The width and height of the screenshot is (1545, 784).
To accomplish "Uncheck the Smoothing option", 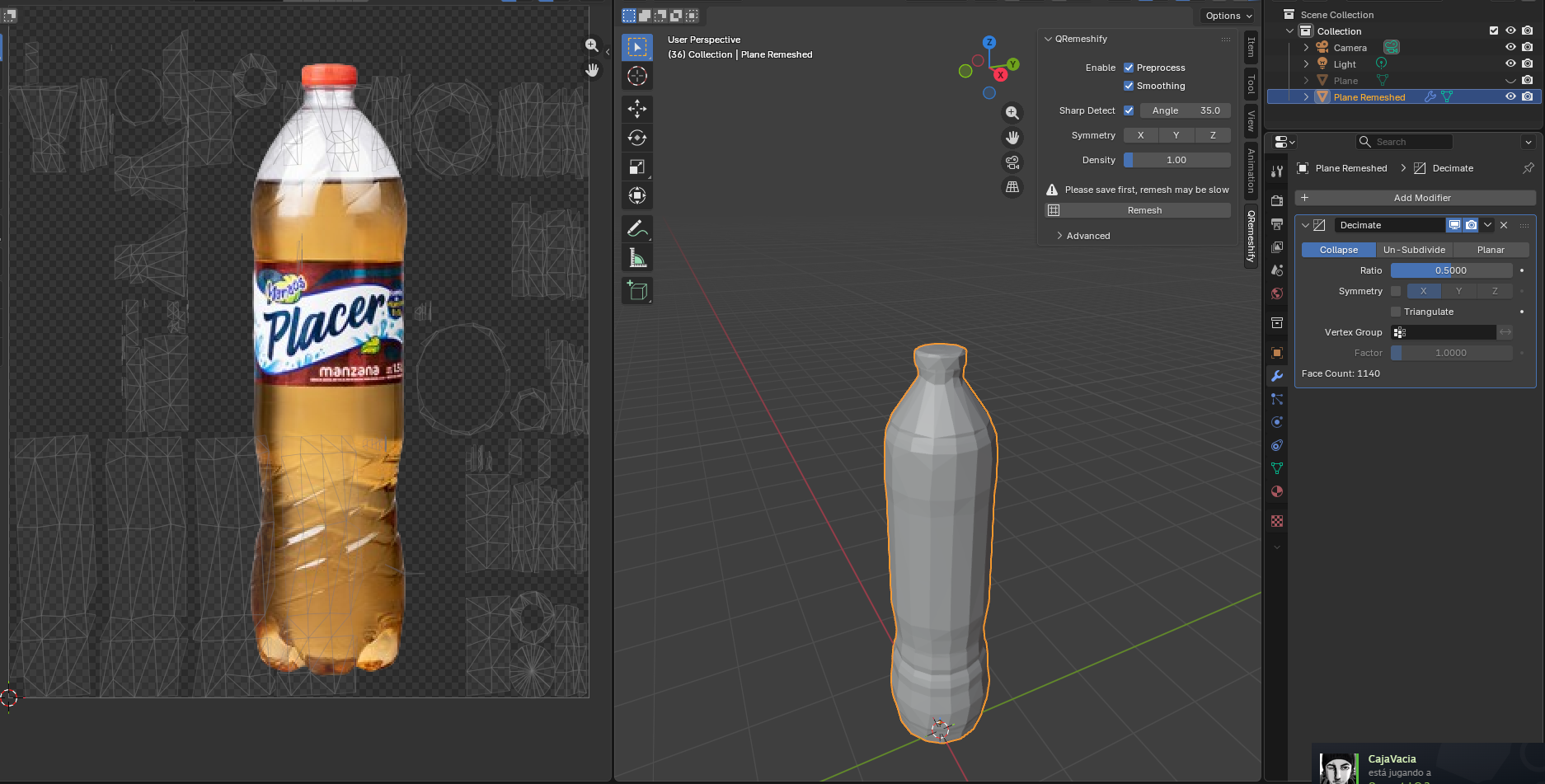I will [1129, 86].
